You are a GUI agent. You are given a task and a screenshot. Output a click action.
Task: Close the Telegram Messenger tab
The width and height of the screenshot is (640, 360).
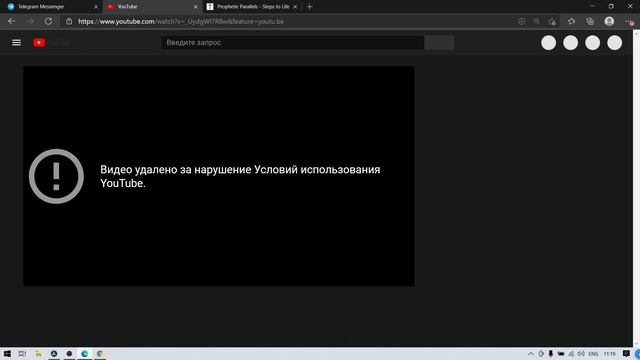coord(96,7)
